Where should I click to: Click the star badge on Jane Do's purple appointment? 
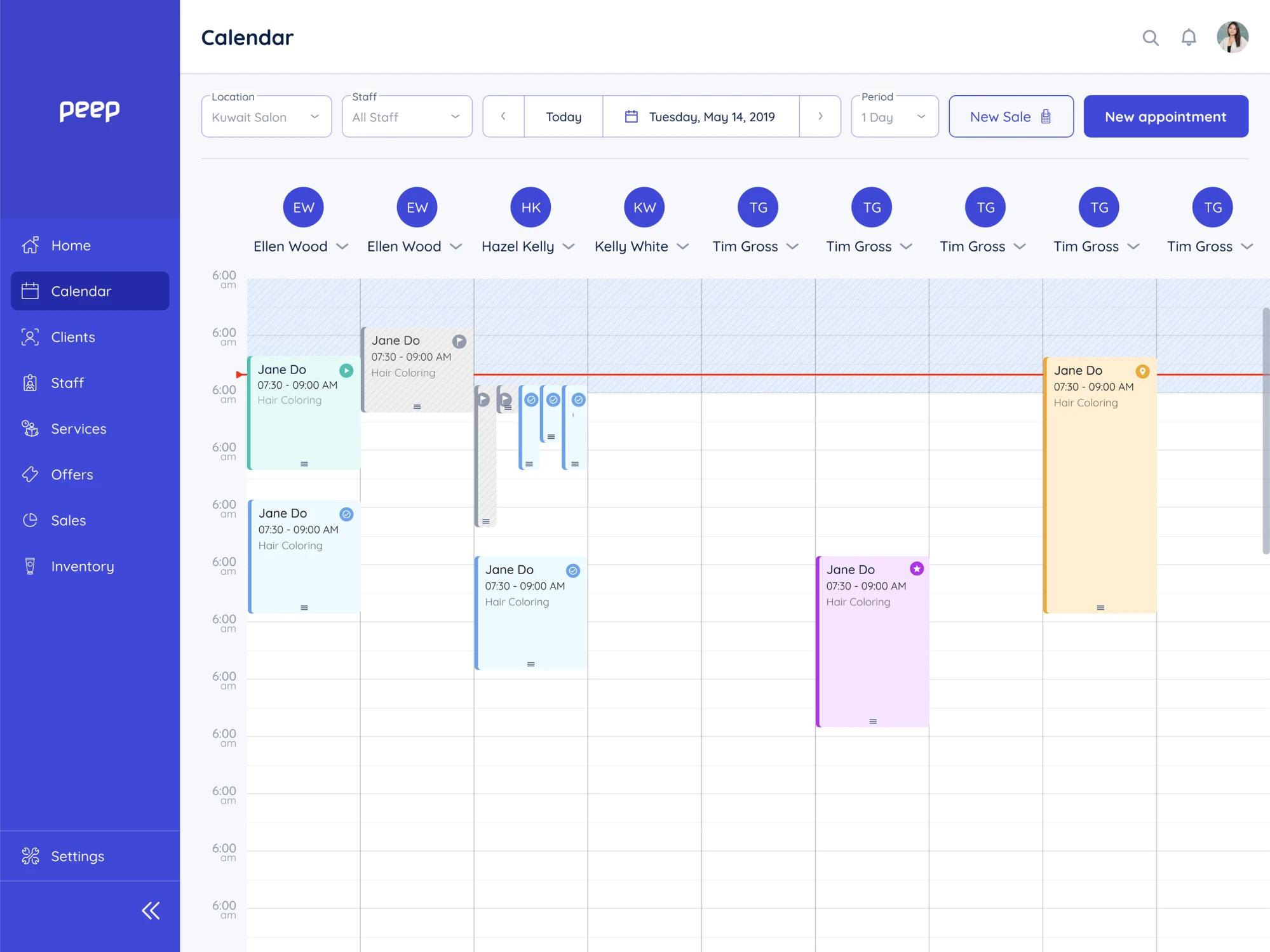[915, 569]
